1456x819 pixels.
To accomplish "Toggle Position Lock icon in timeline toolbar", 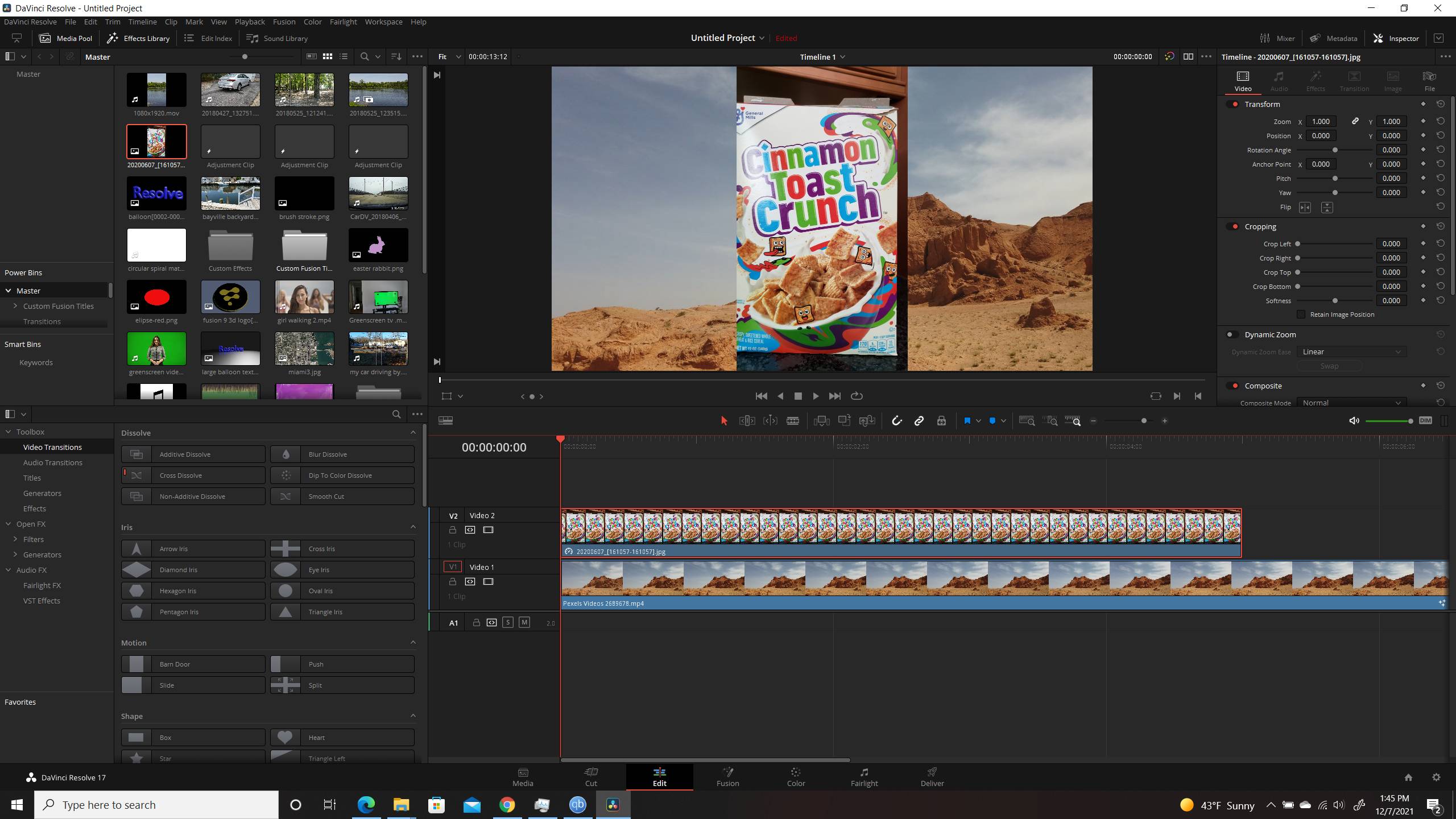I will (941, 421).
